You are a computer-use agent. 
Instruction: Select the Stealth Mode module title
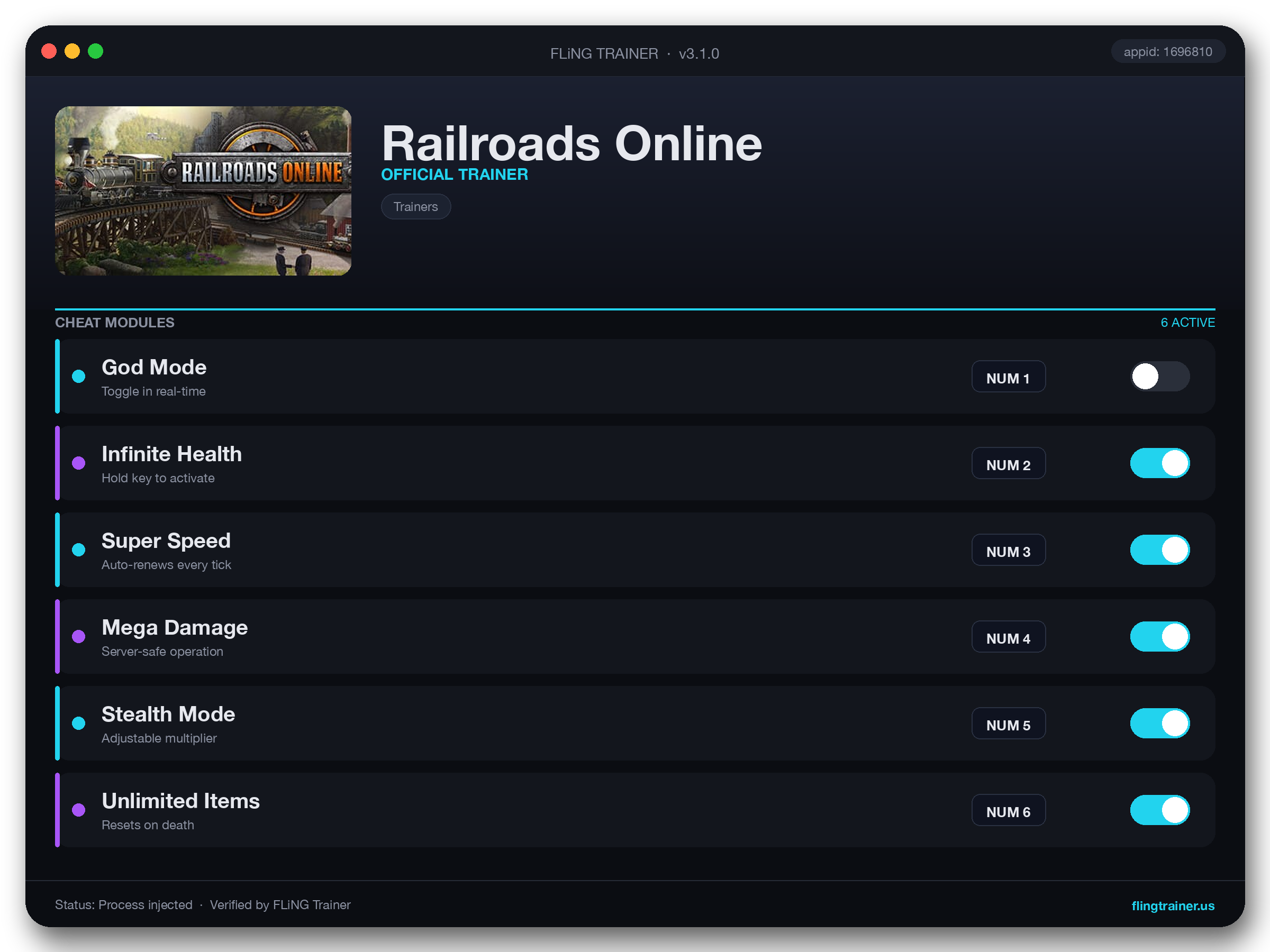coord(168,714)
